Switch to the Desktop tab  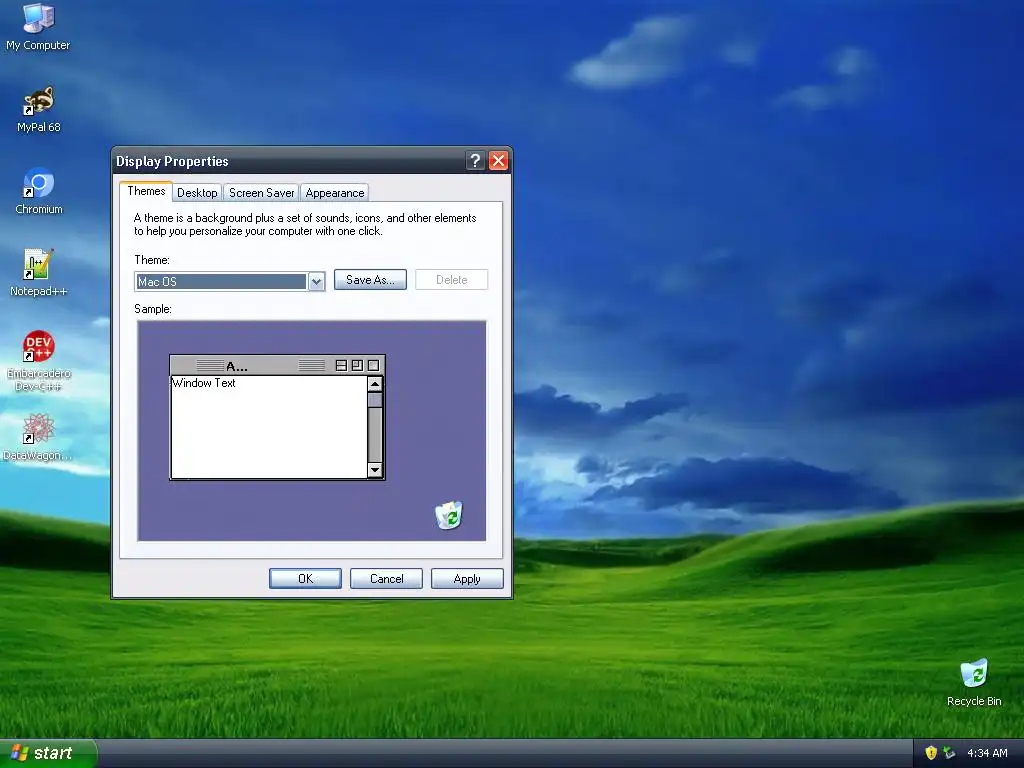[x=197, y=193]
